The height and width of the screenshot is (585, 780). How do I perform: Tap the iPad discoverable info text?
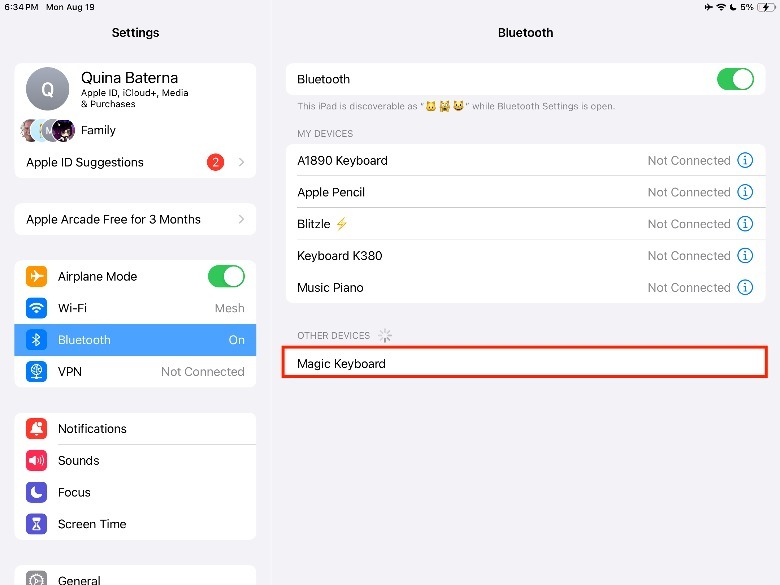[x=456, y=106]
